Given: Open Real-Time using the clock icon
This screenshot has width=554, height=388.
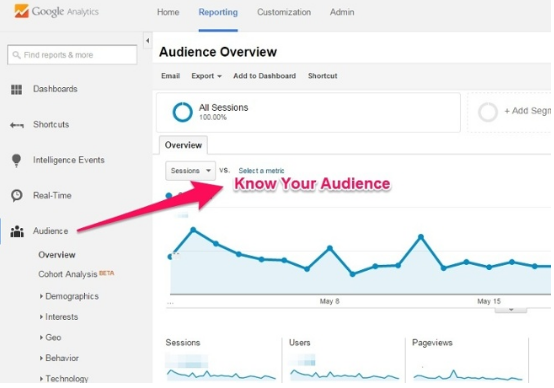Looking at the screenshot, I should pos(17,195).
